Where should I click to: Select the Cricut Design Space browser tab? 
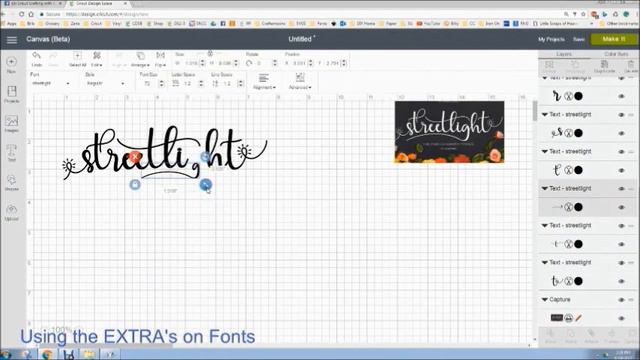(97, 4)
